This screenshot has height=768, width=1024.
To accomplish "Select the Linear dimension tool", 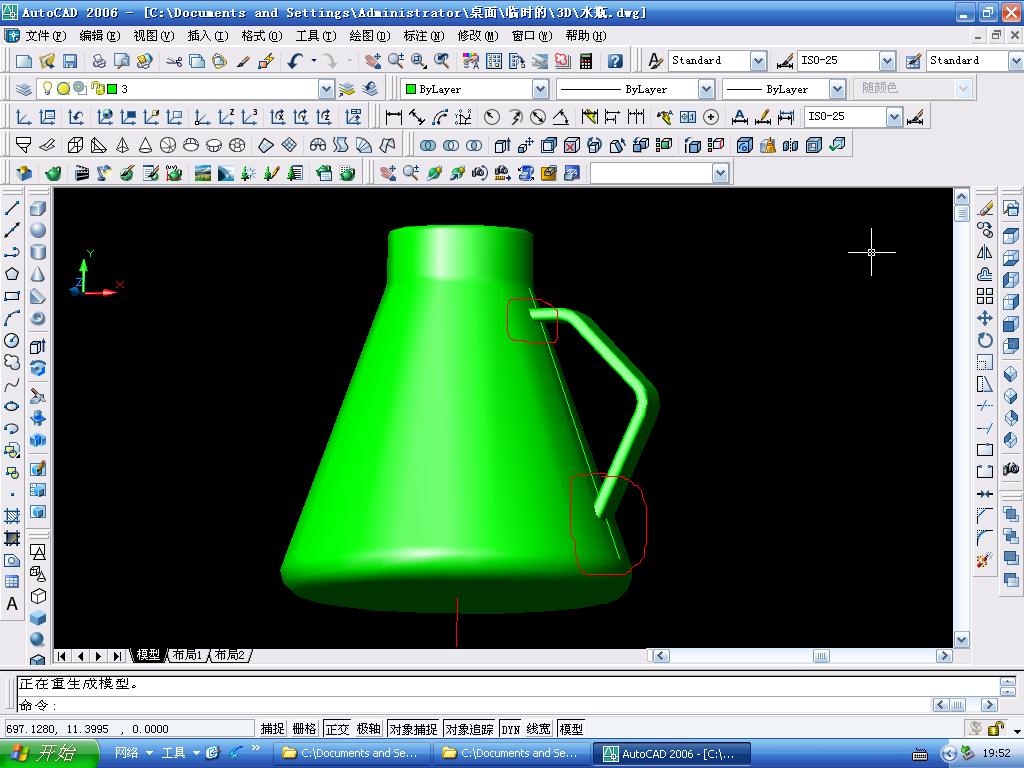I will [393, 117].
